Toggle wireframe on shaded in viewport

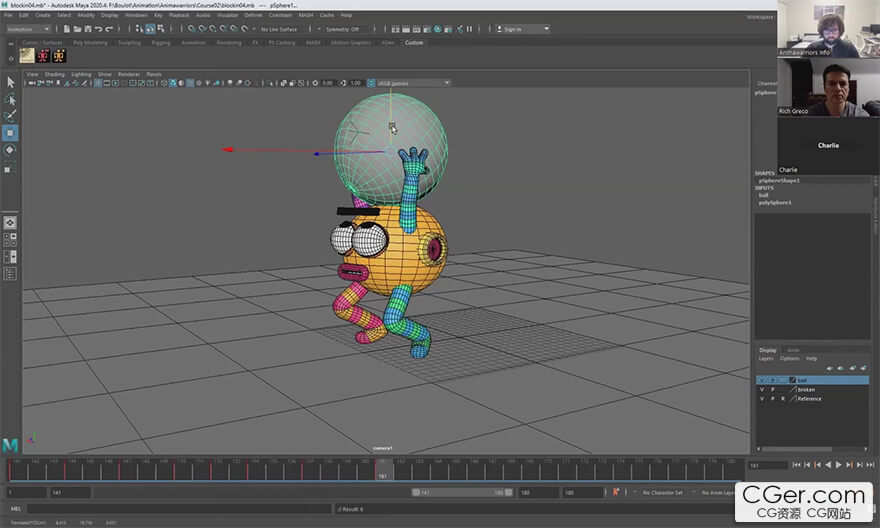(x=190, y=83)
